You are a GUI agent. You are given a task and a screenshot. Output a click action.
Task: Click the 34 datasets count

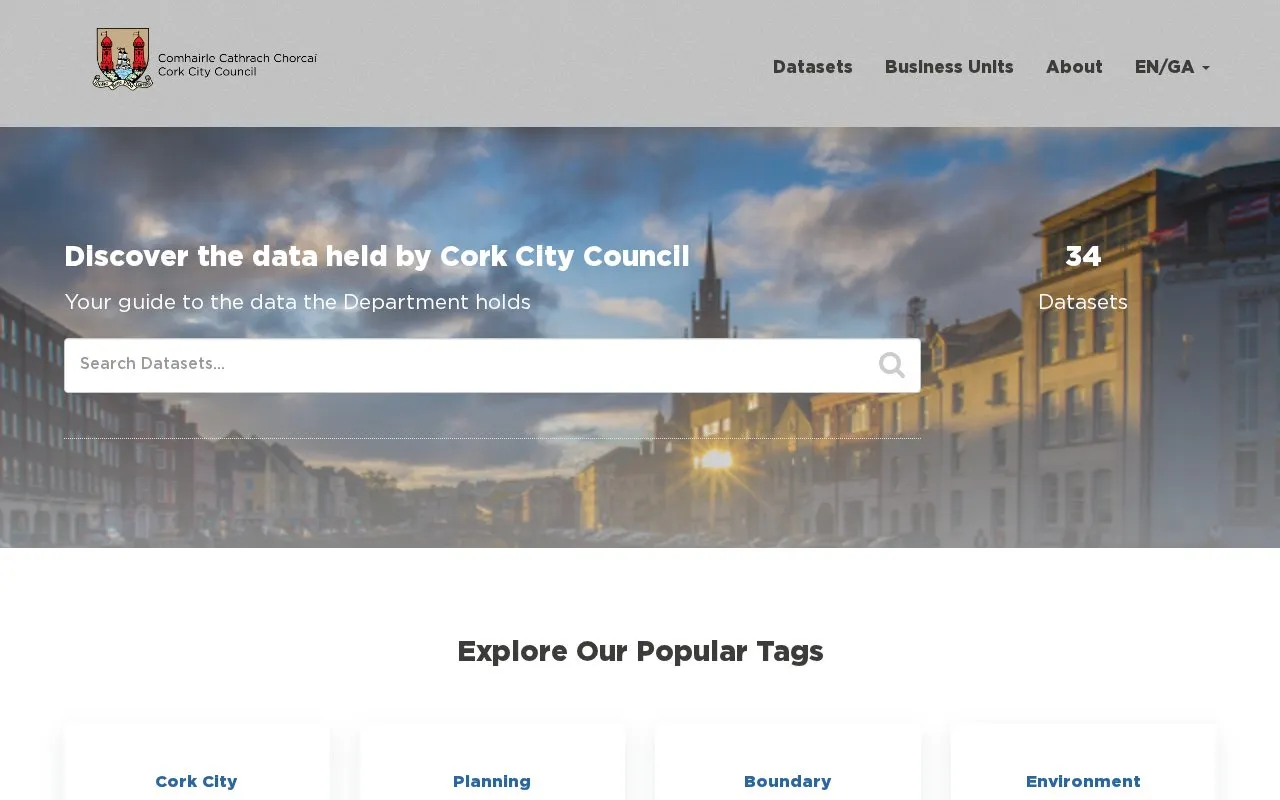point(1083,257)
